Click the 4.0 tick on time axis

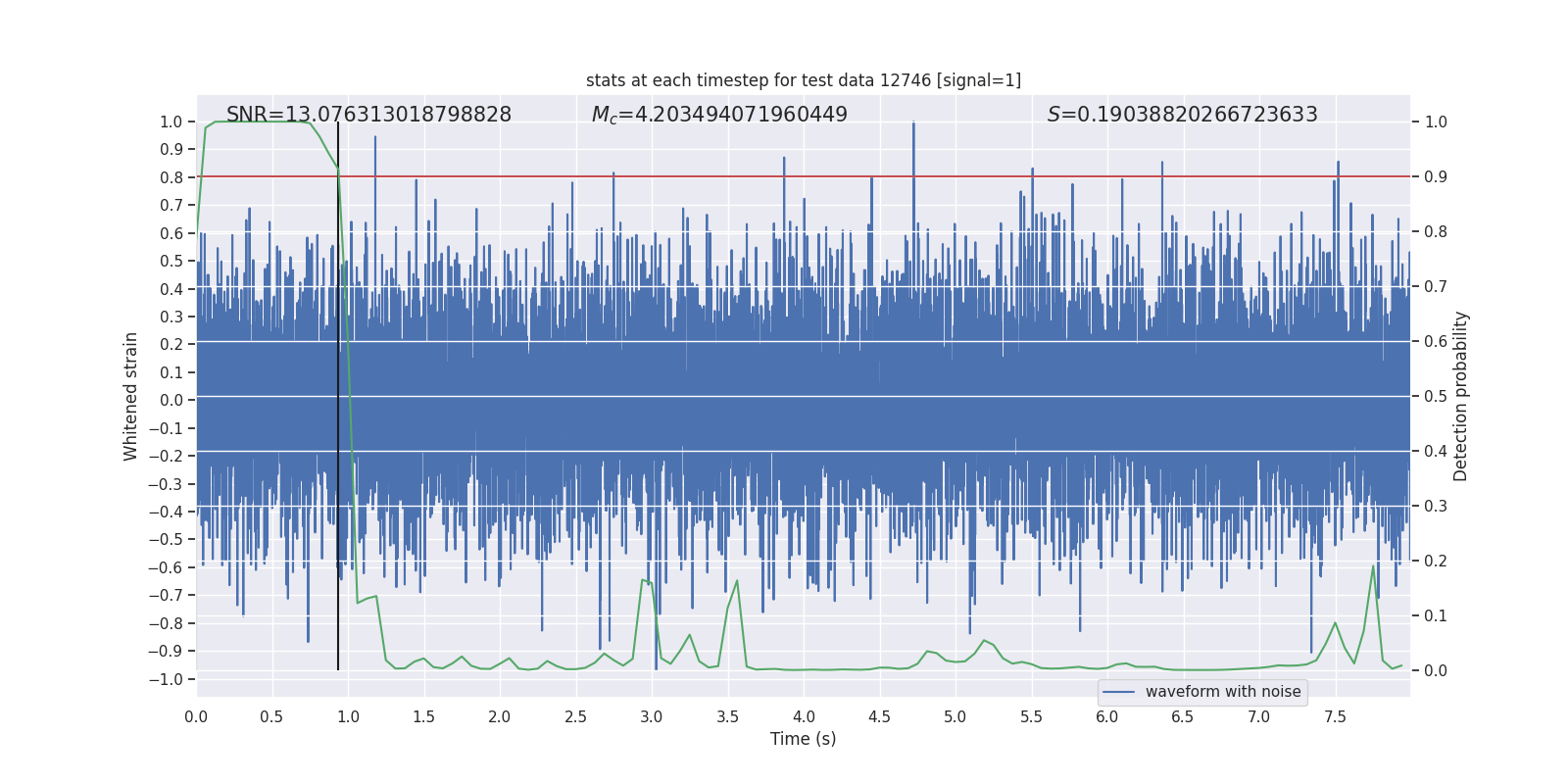click(804, 717)
